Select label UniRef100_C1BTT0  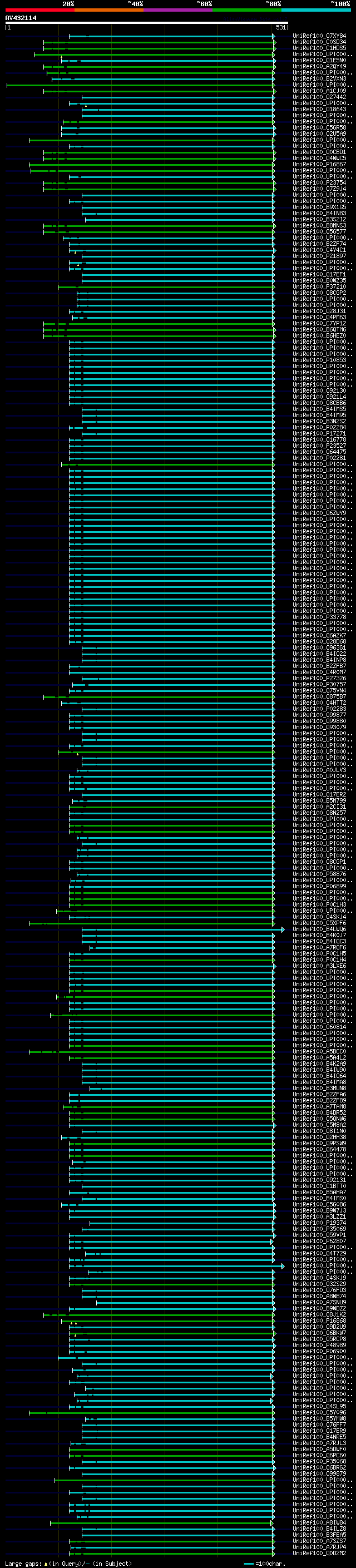[x=319, y=1186]
